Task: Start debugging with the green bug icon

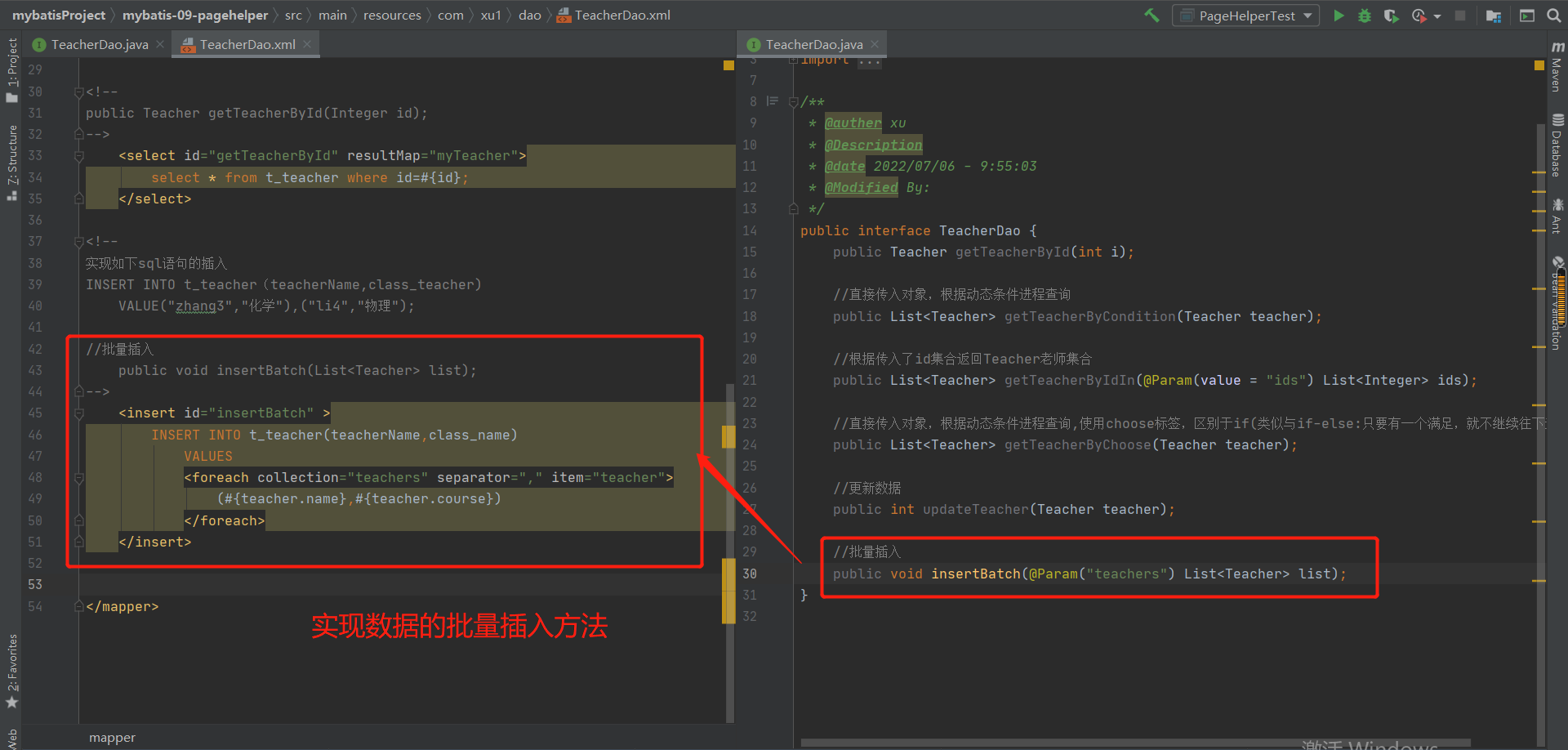Action: (x=1365, y=16)
